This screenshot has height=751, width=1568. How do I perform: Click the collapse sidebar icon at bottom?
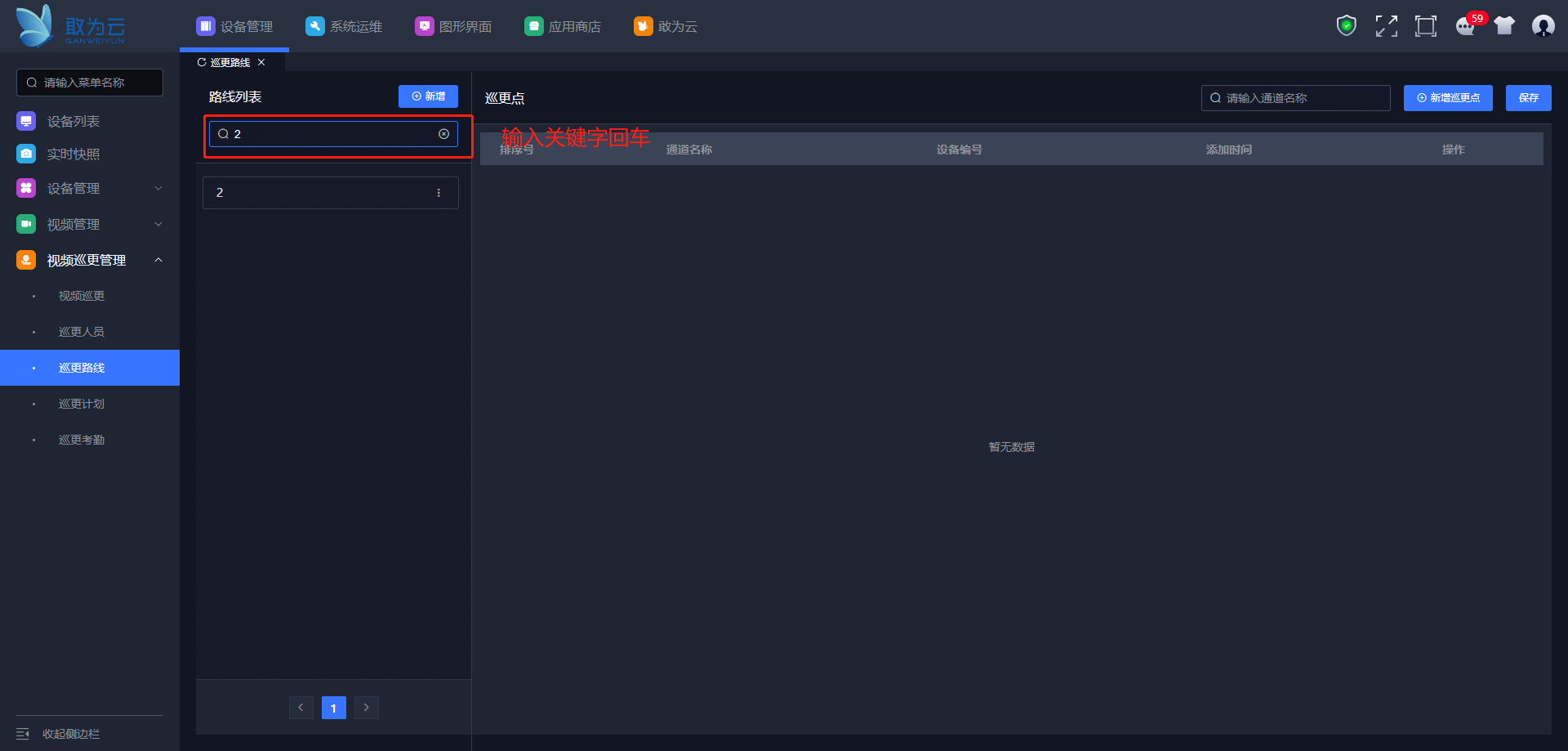click(23, 734)
